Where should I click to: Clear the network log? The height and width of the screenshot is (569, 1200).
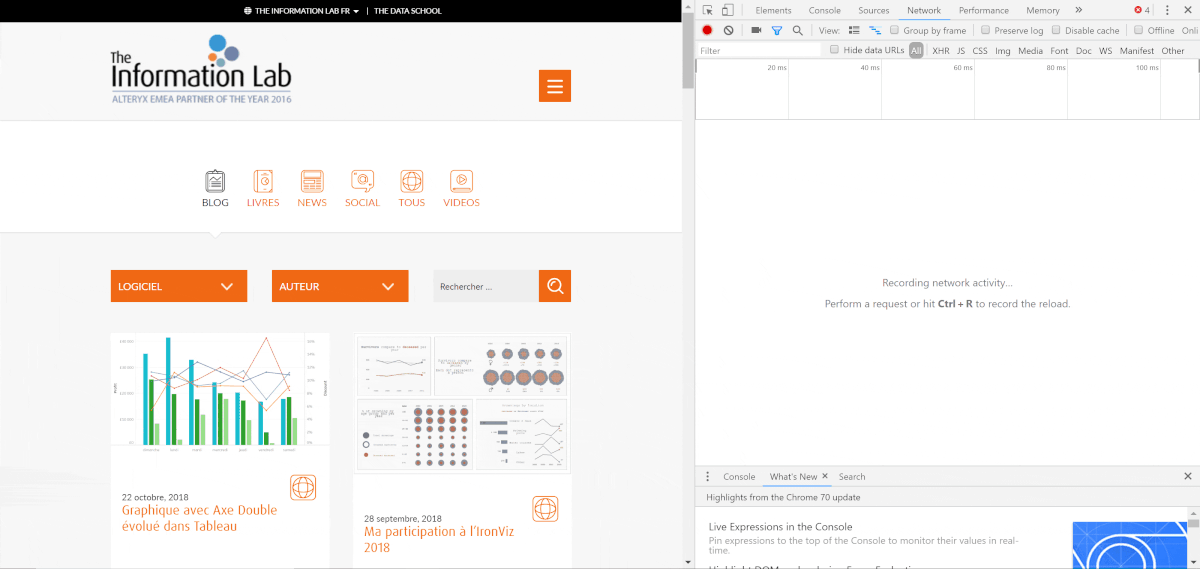[728, 30]
